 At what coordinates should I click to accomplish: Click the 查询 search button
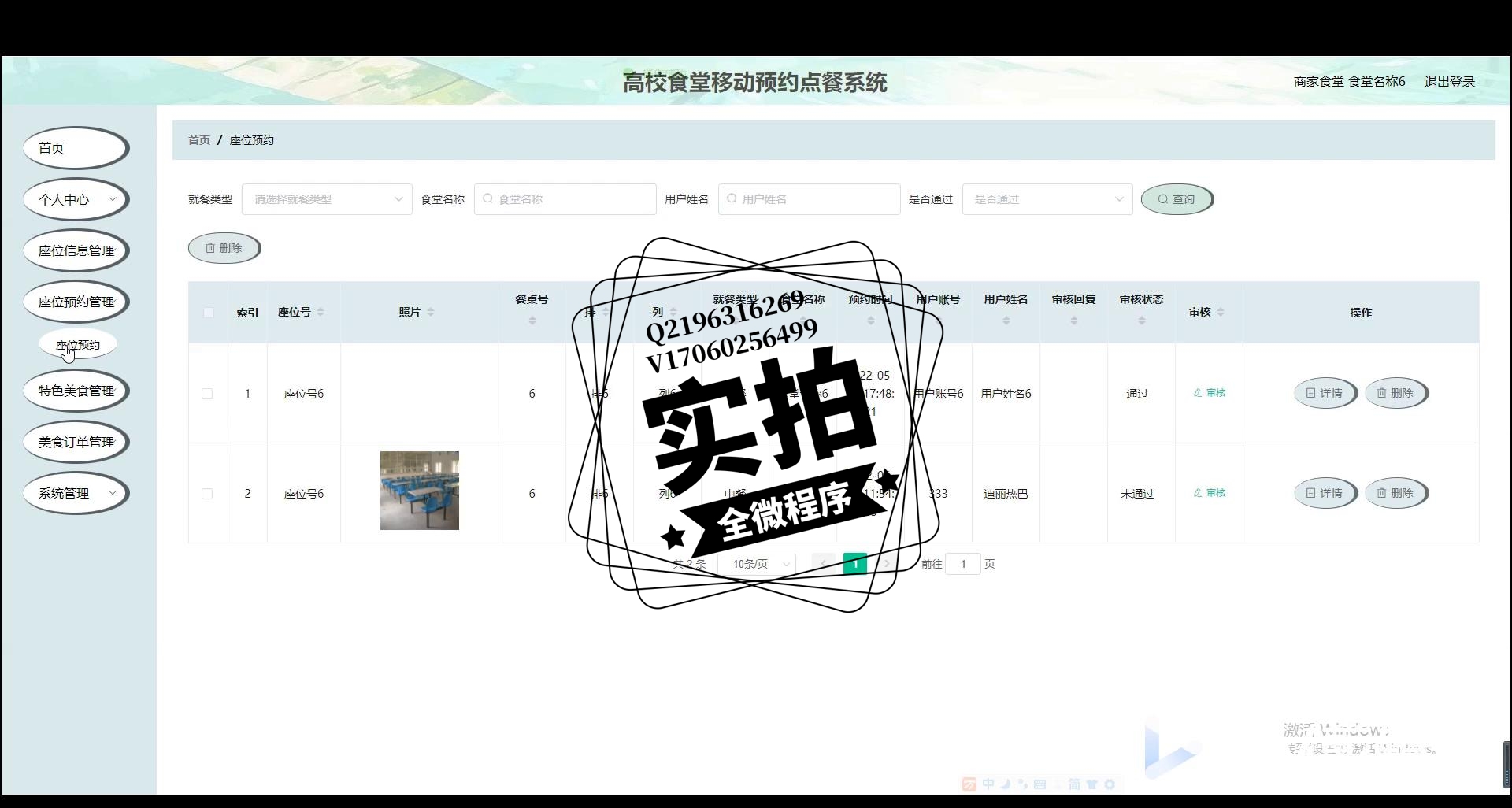pos(1177,199)
